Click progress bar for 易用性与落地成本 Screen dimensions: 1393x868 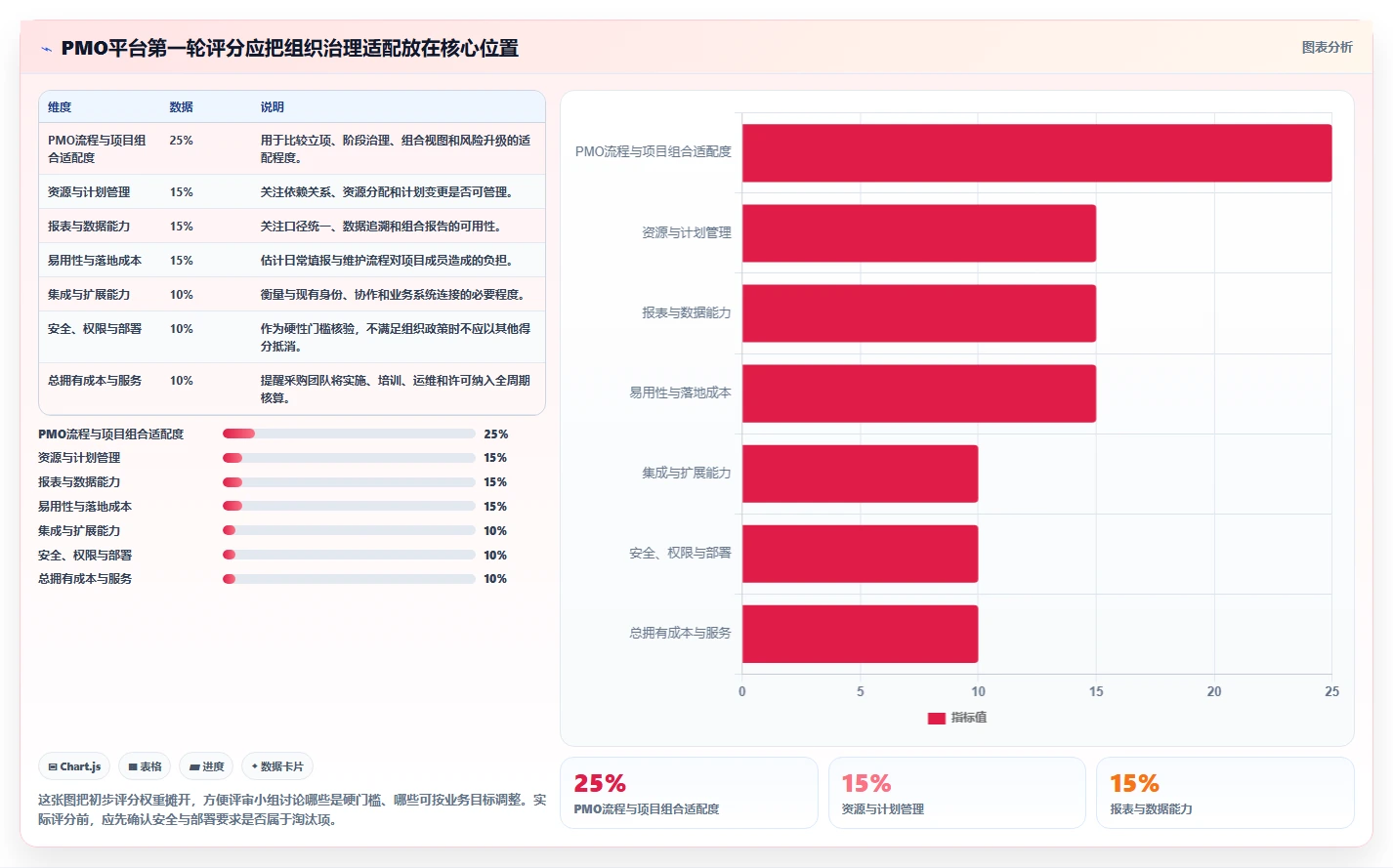point(349,506)
